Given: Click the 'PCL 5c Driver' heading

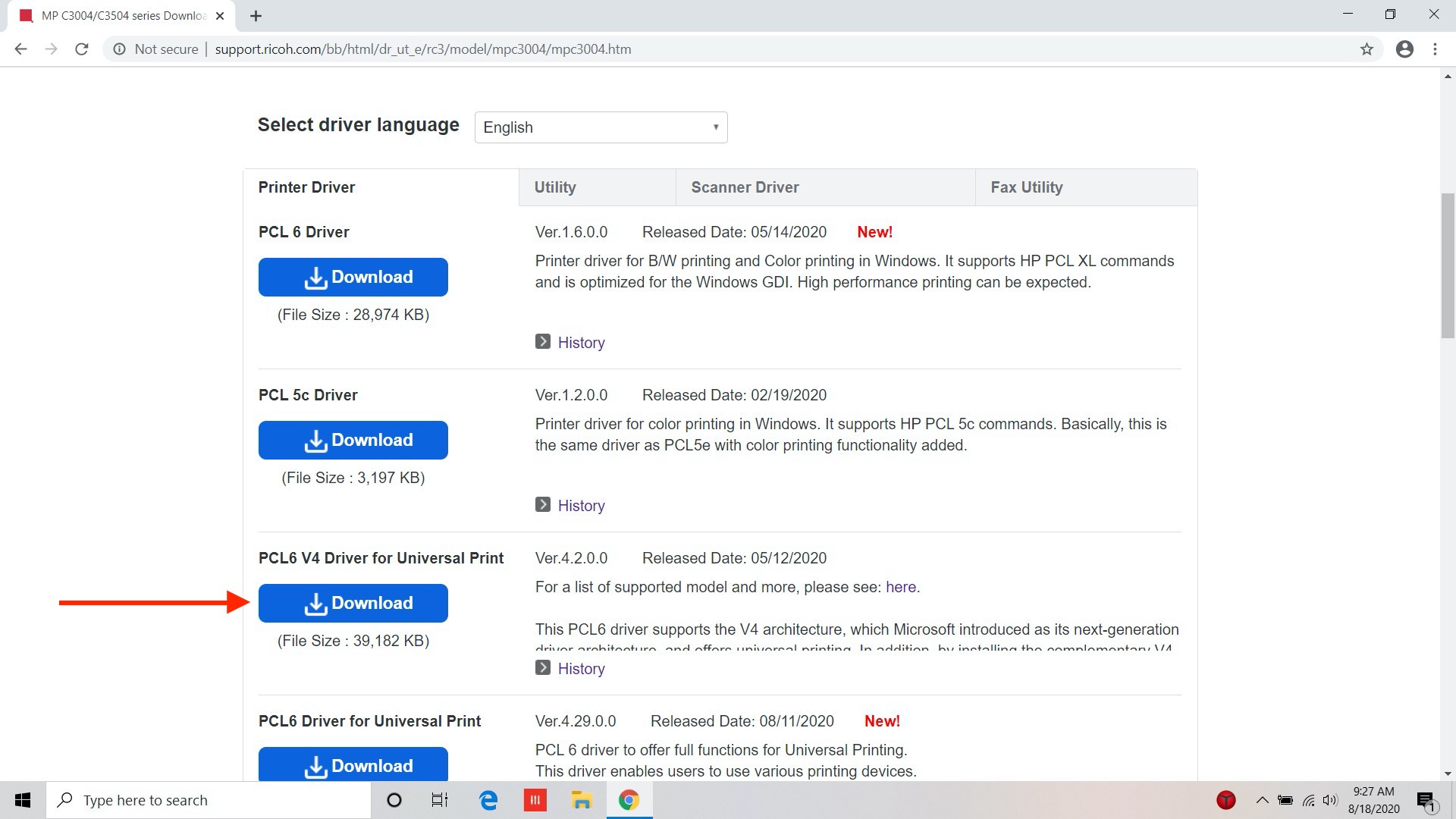Looking at the screenshot, I should 308,395.
